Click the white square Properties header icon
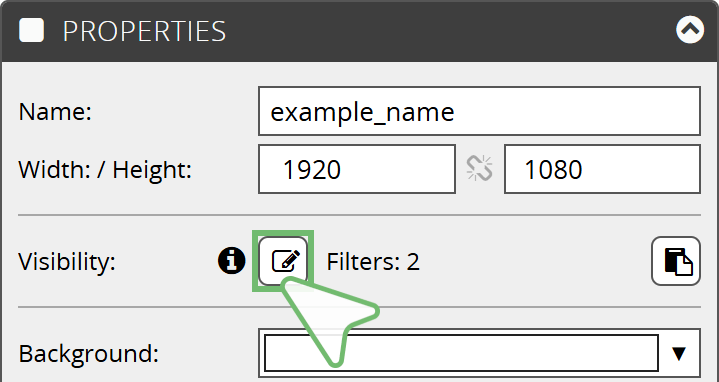 [32, 30]
